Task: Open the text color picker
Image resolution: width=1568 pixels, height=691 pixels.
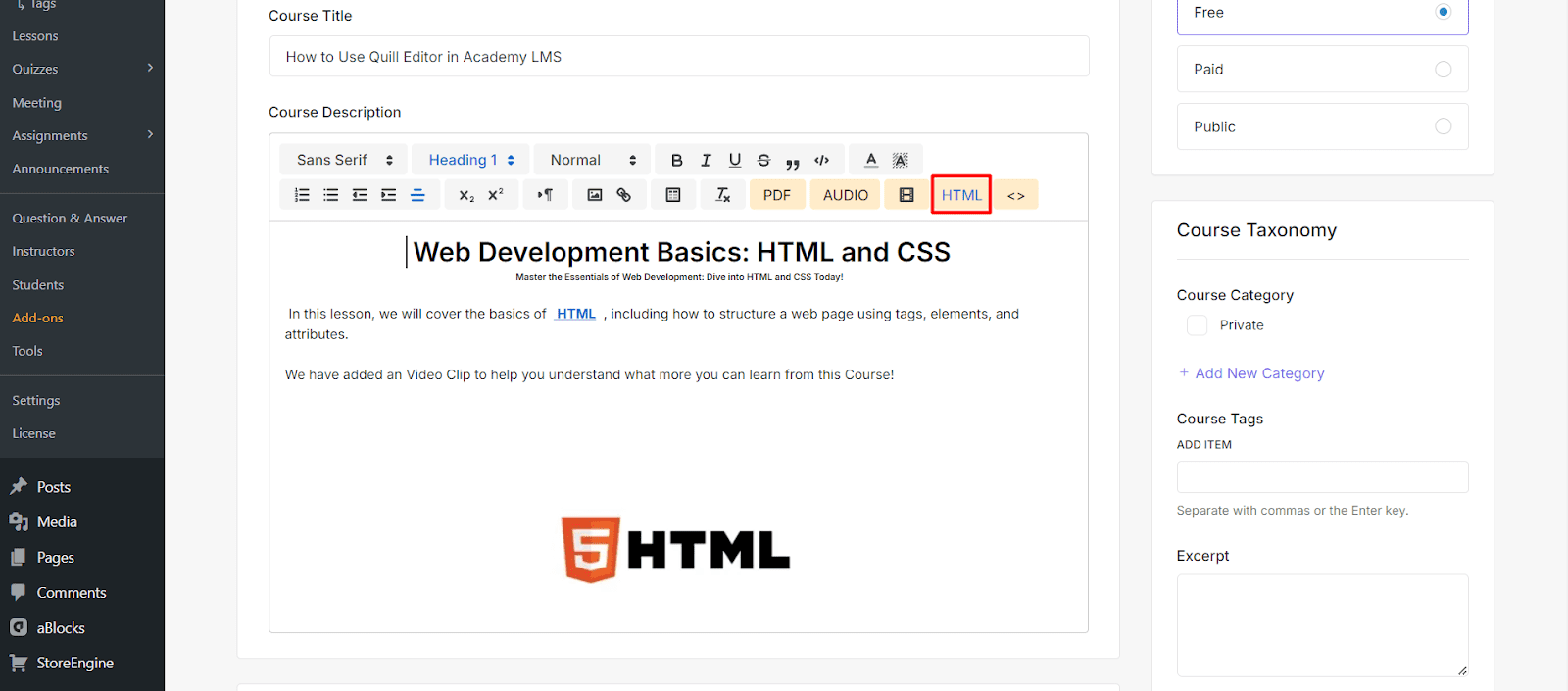Action: [x=871, y=160]
